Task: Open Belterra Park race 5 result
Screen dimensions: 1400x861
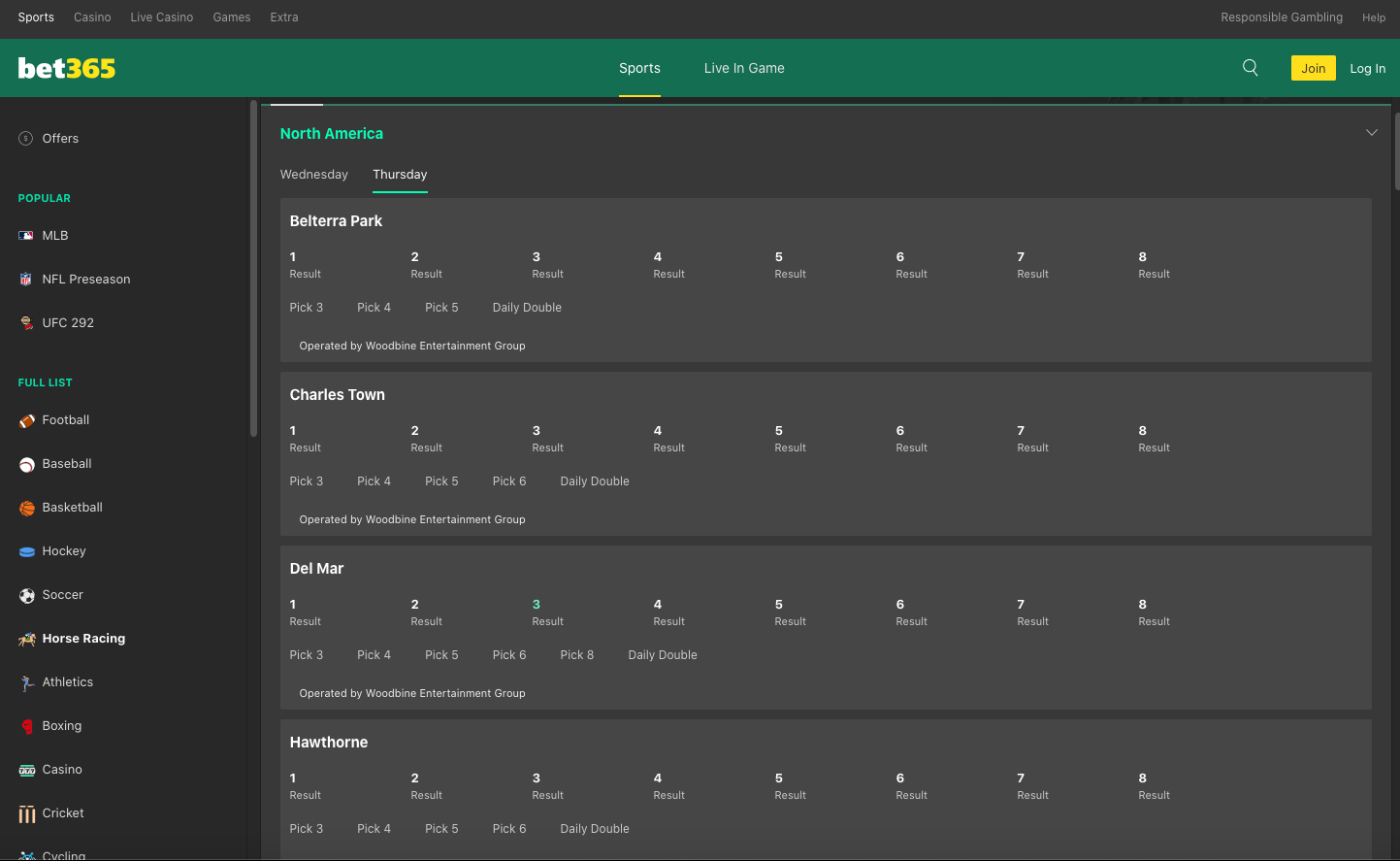Action: [790, 265]
